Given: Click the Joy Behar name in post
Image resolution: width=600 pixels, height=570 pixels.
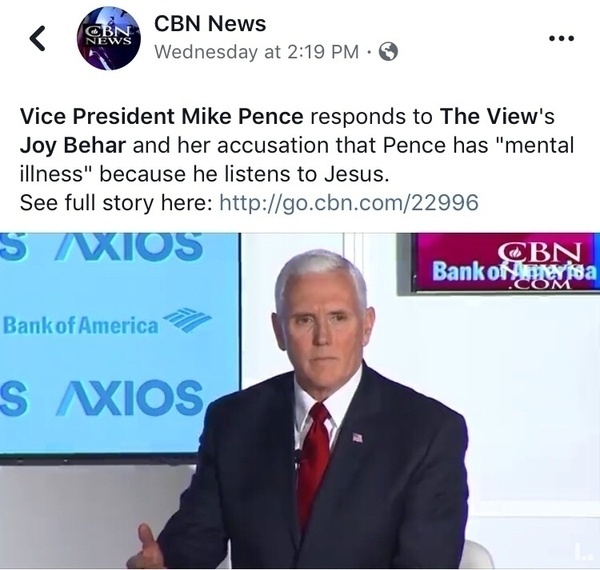Looking at the screenshot, I should [73, 145].
